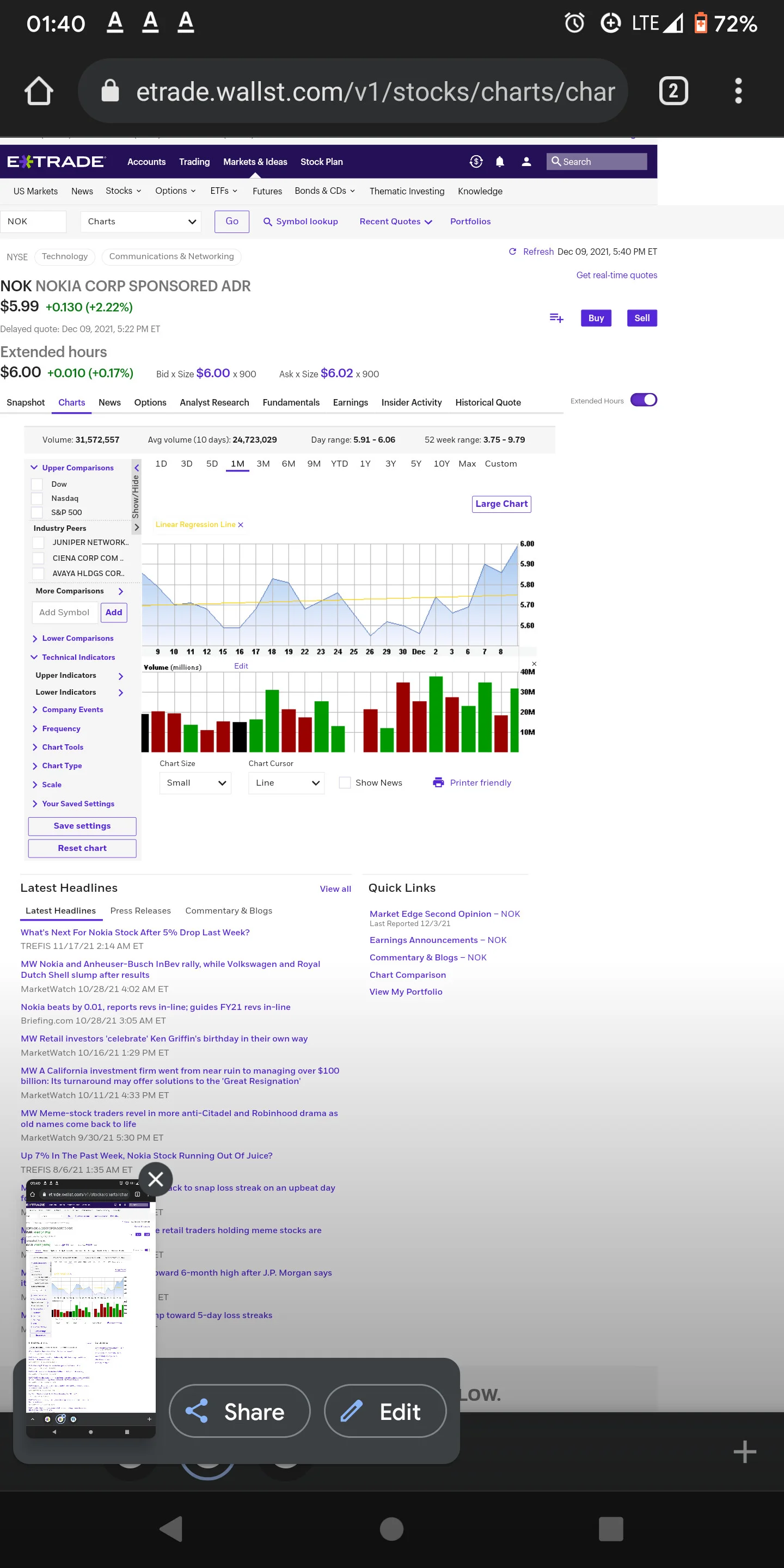
Task: Open the Press Releases headlines tab
Action: (140, 911)
